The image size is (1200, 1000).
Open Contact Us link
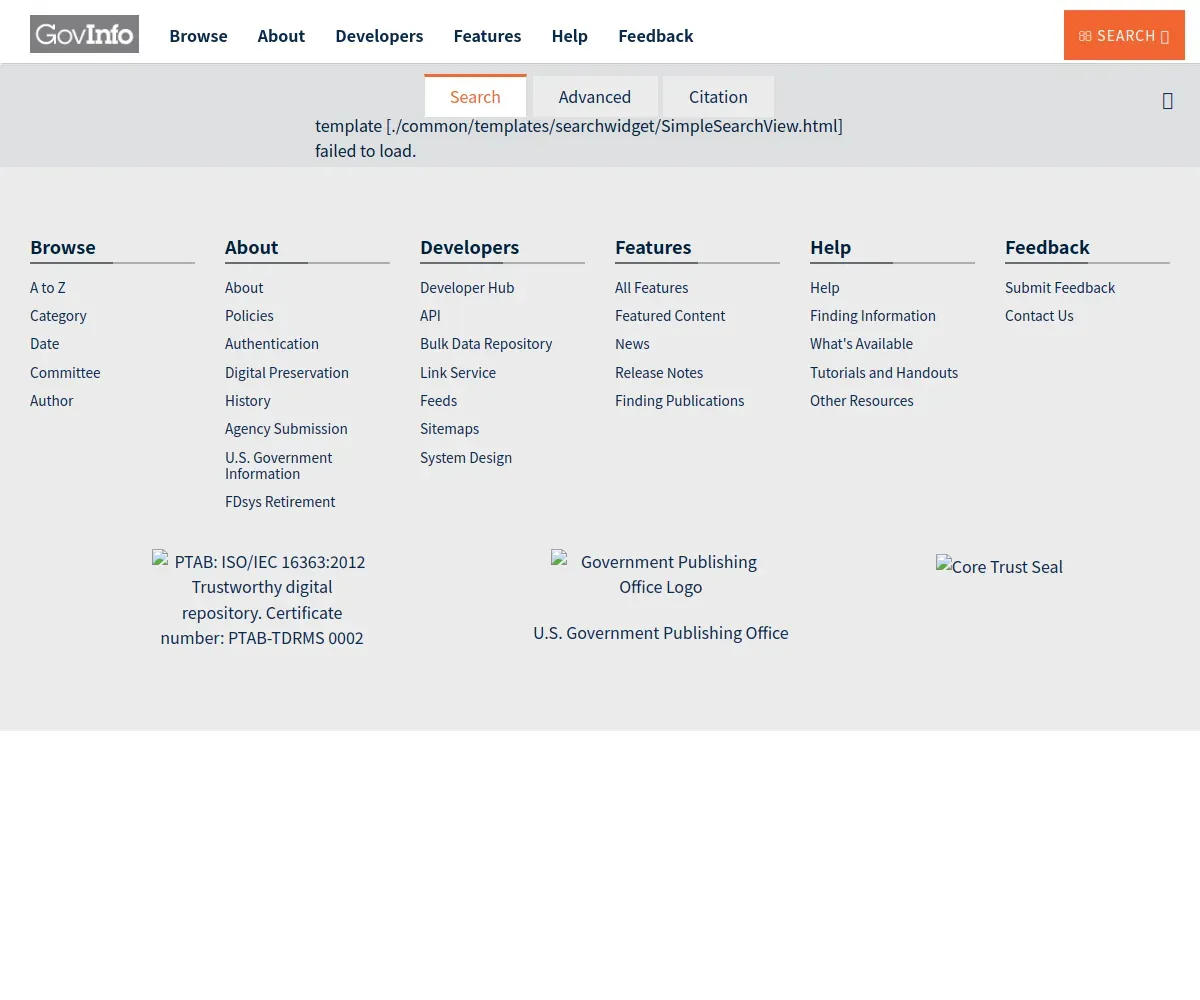coord(1039,316)
